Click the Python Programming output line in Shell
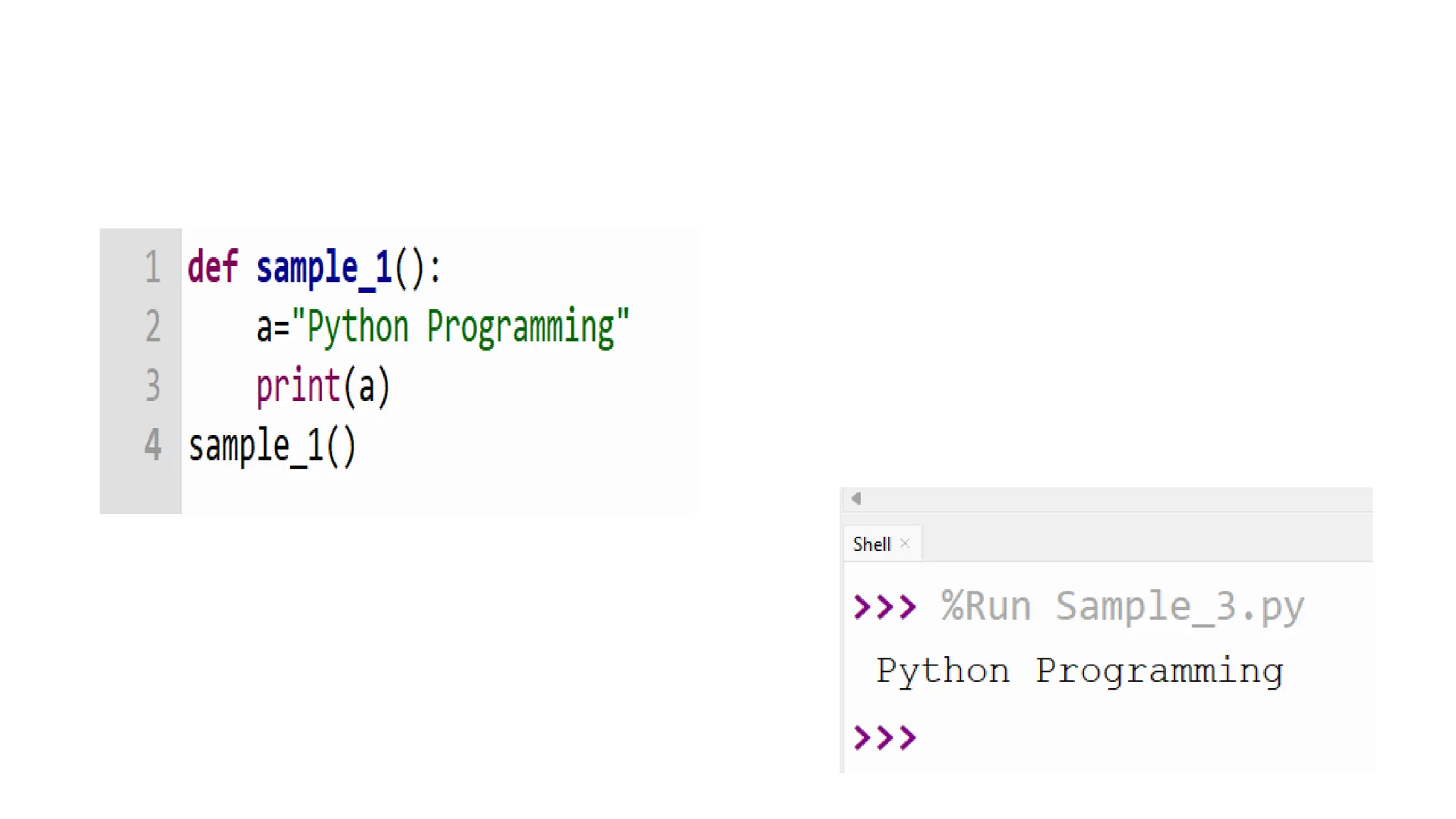The width and height of the screenshot is (1456, 819). pyautogui.click(x=1079, y=670)
